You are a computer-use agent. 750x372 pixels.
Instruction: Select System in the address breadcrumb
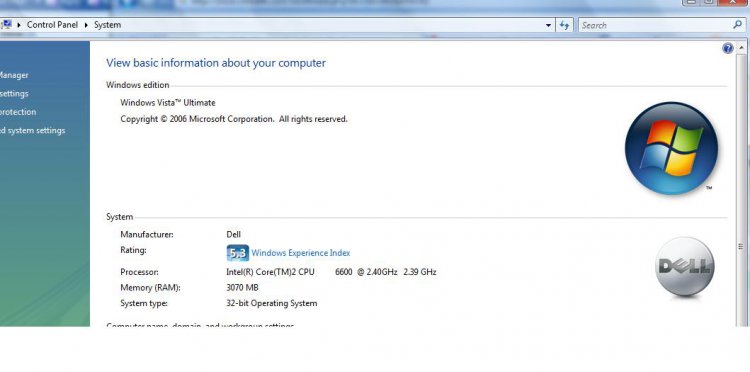(107, 25)
